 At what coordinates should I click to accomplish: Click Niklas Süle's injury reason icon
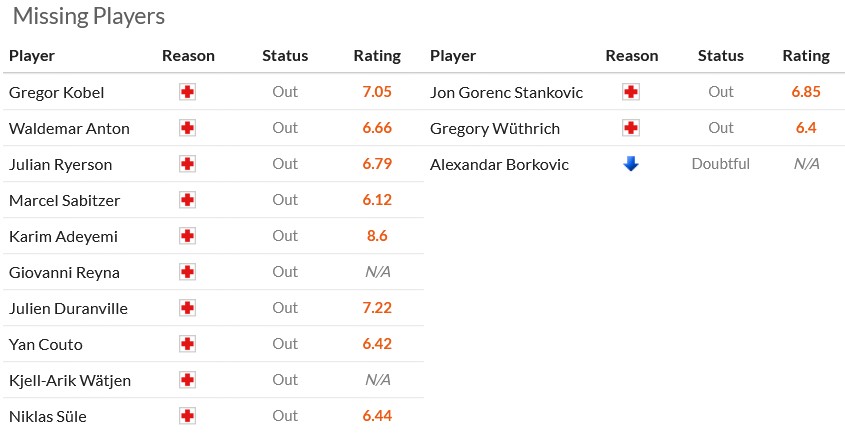click(x=188, y=416)
